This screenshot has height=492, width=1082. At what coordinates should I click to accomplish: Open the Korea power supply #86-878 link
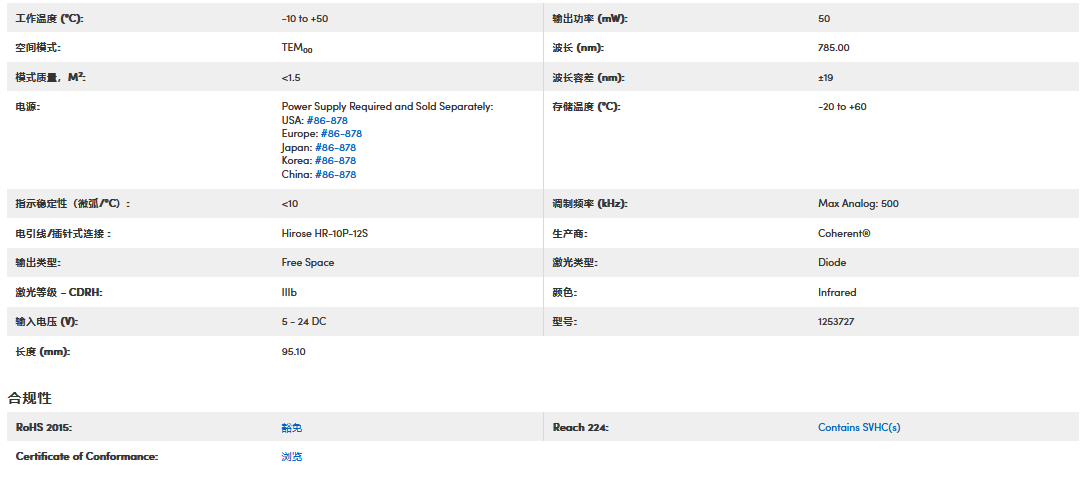(x=335, y=160)
